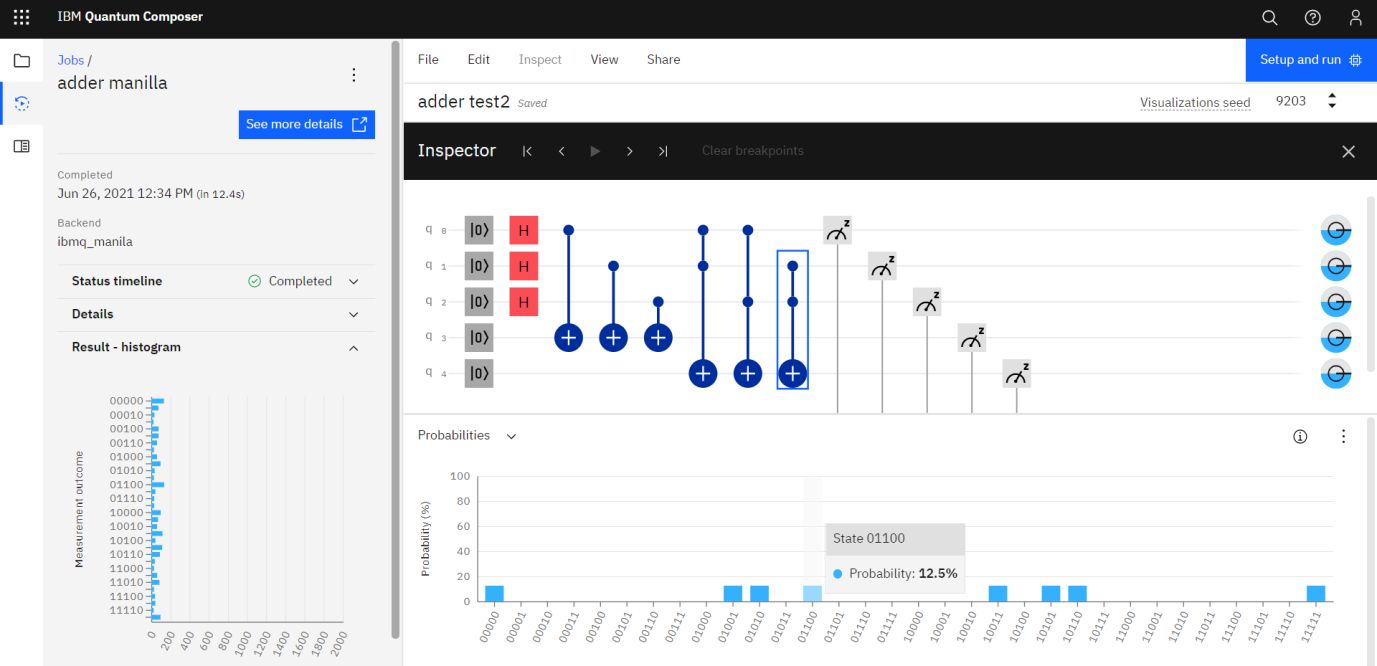
Task: Click the Visualizations seed label
Action: click(1195, 102)
